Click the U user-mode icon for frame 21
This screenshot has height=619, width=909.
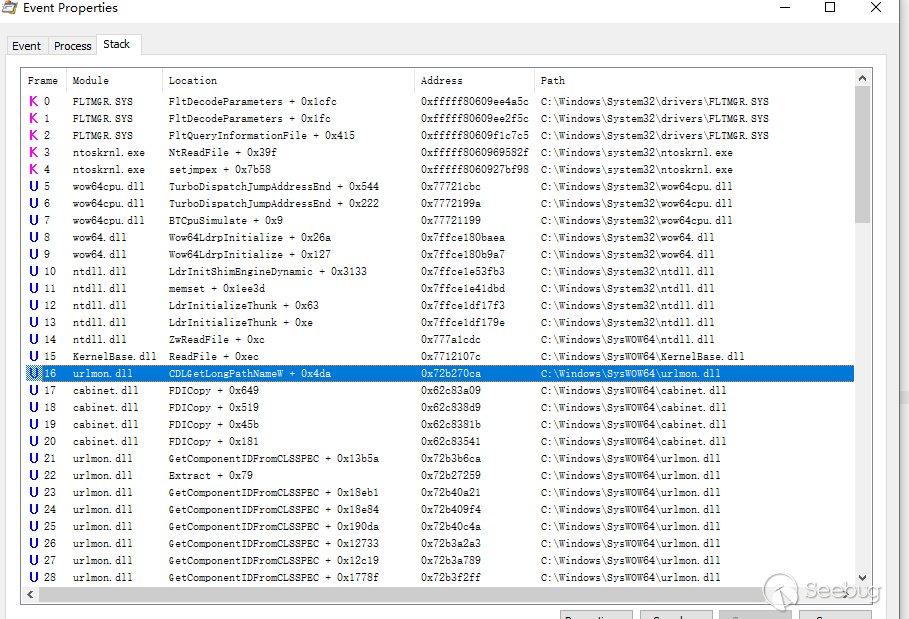coord(34,458)
